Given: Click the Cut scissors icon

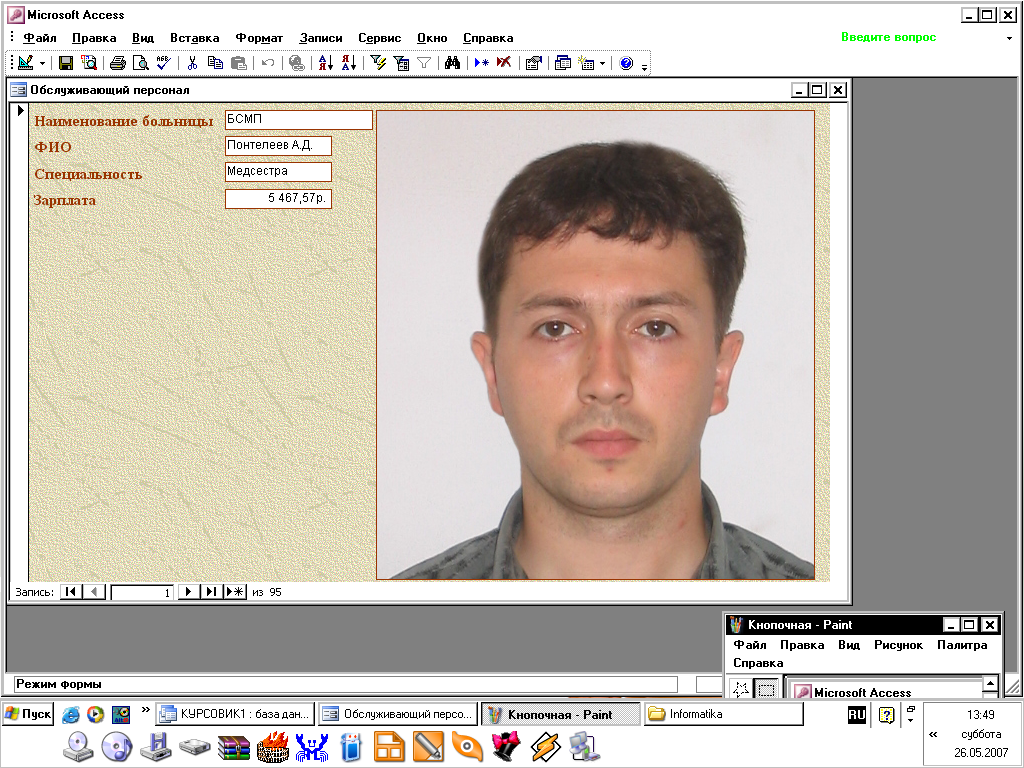Looking at the screenshot, I should [192, 63].
